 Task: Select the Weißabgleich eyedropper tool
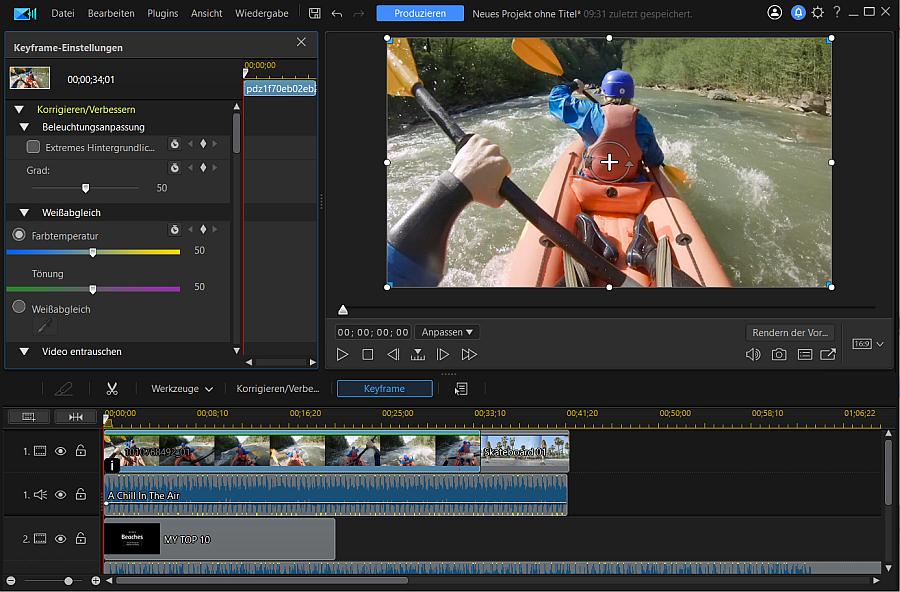click(x=42, y=327)
